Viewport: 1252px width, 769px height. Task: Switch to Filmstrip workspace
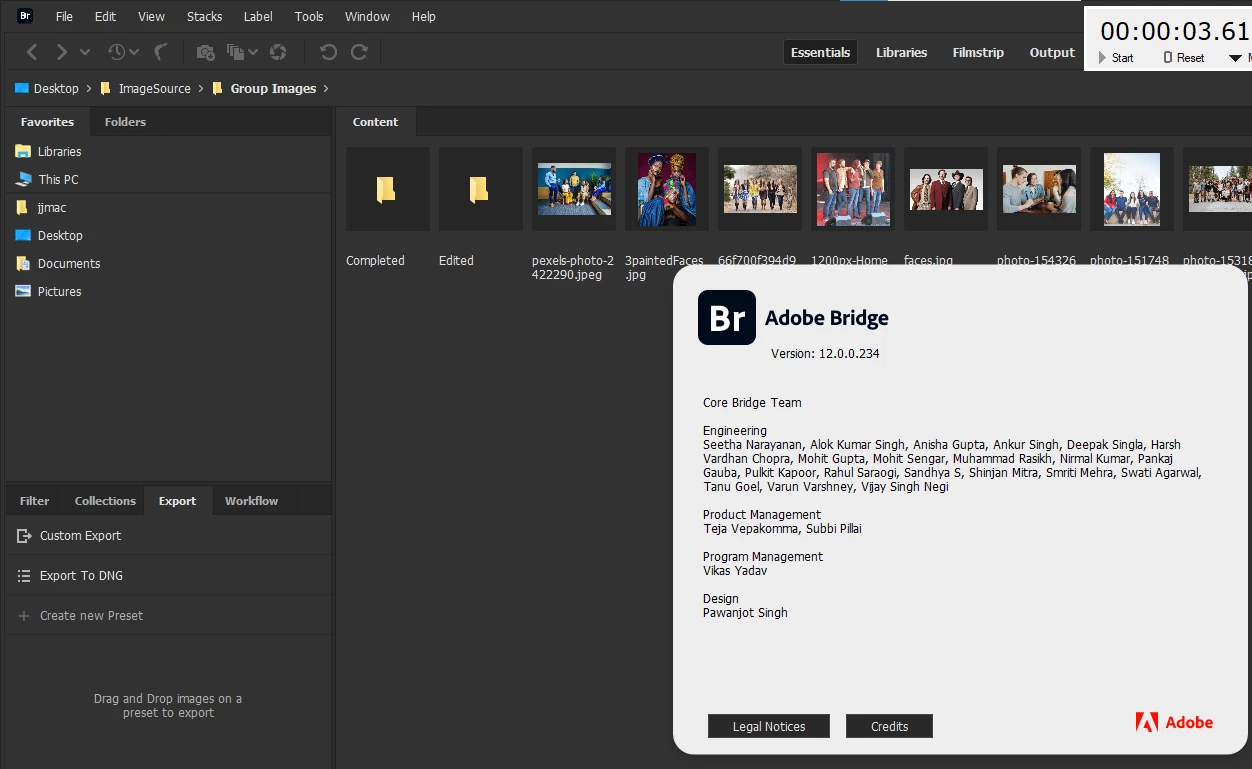click(978, 52)
